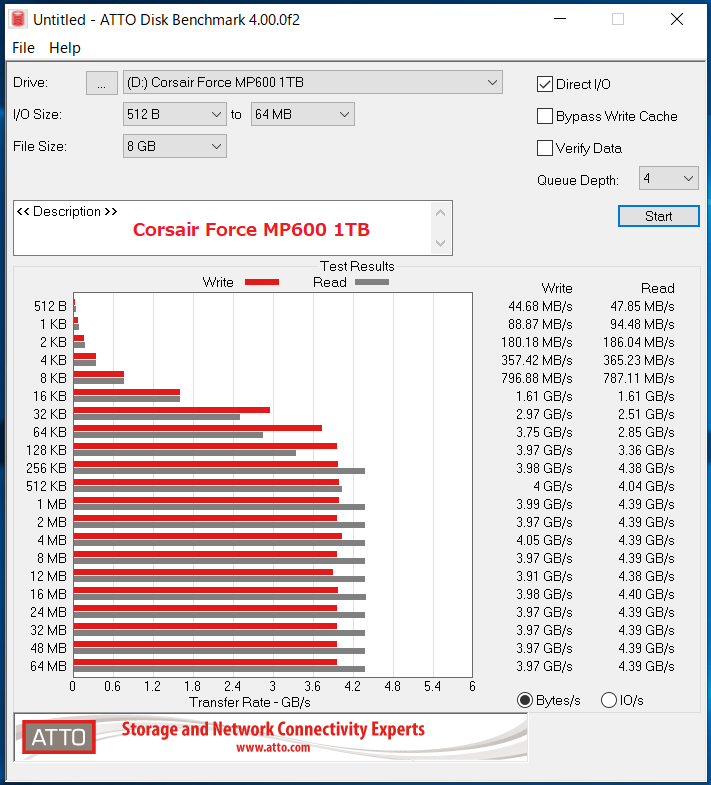
Task: Click the red Write legend swatch
Action: point(262,282)
